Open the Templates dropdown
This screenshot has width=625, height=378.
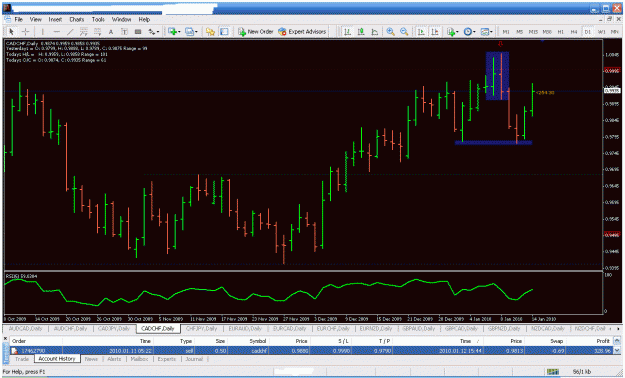487,32
